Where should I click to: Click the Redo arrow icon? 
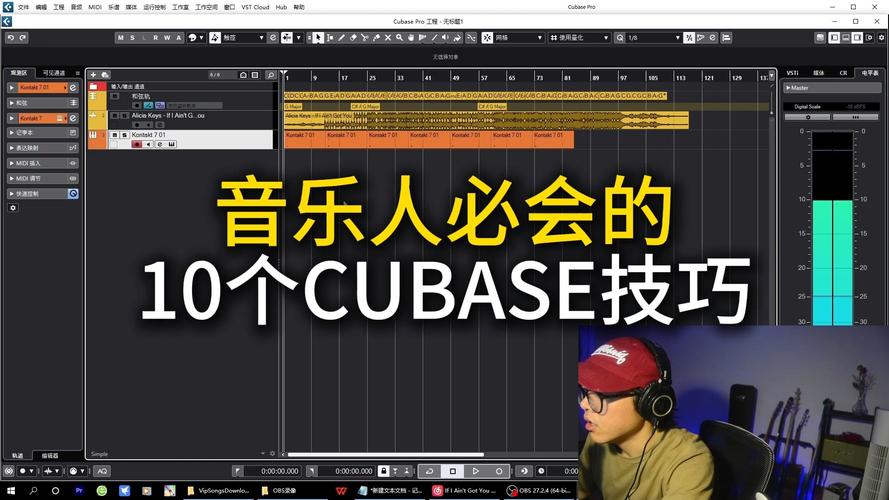pyautogui.click(x=23, y=37)
